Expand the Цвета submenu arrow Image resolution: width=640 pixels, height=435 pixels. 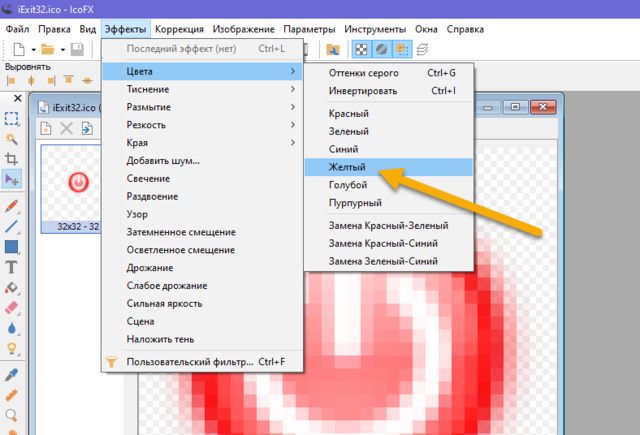point(293,71)
